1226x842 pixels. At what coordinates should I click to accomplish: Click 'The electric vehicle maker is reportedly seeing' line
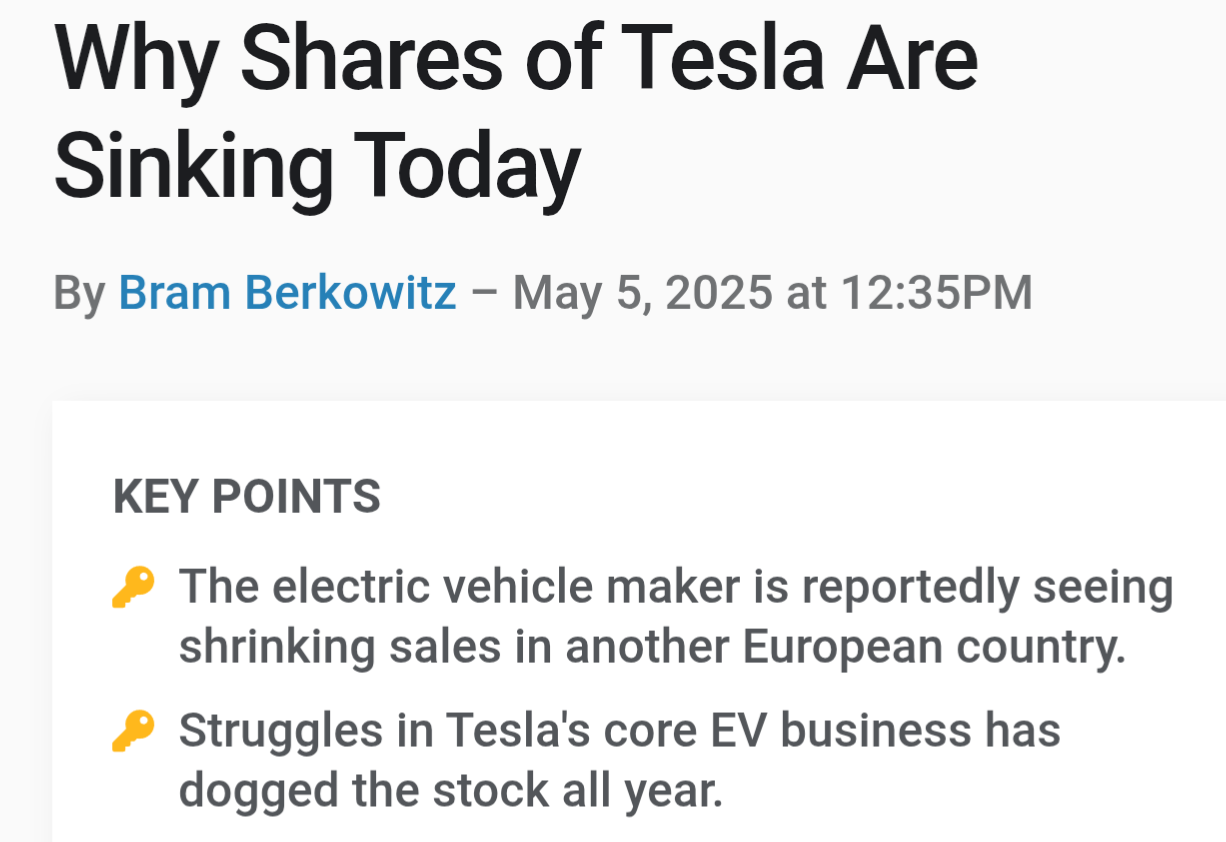point(676,588)
